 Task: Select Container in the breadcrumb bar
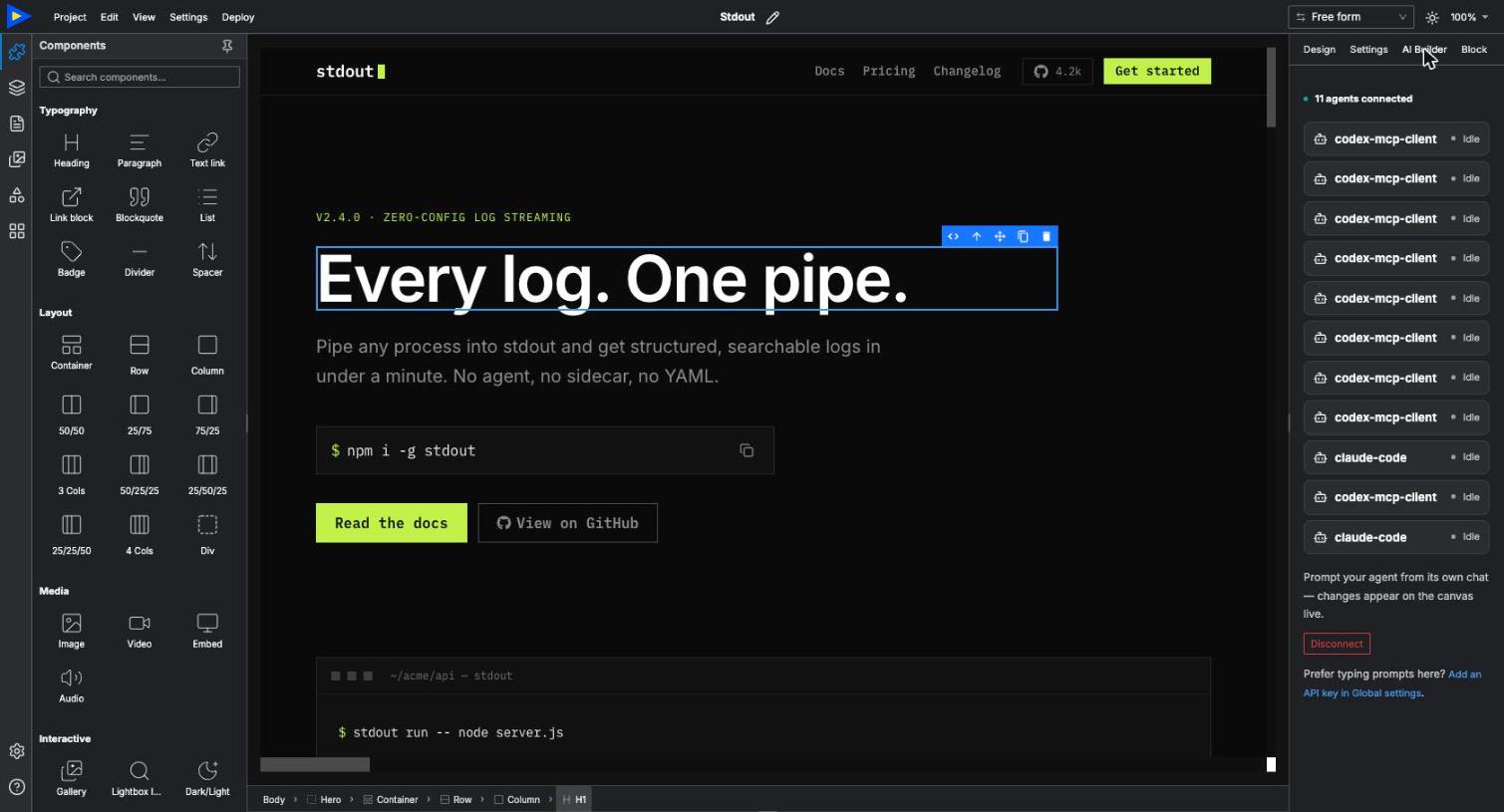click(x=391, y=799)
